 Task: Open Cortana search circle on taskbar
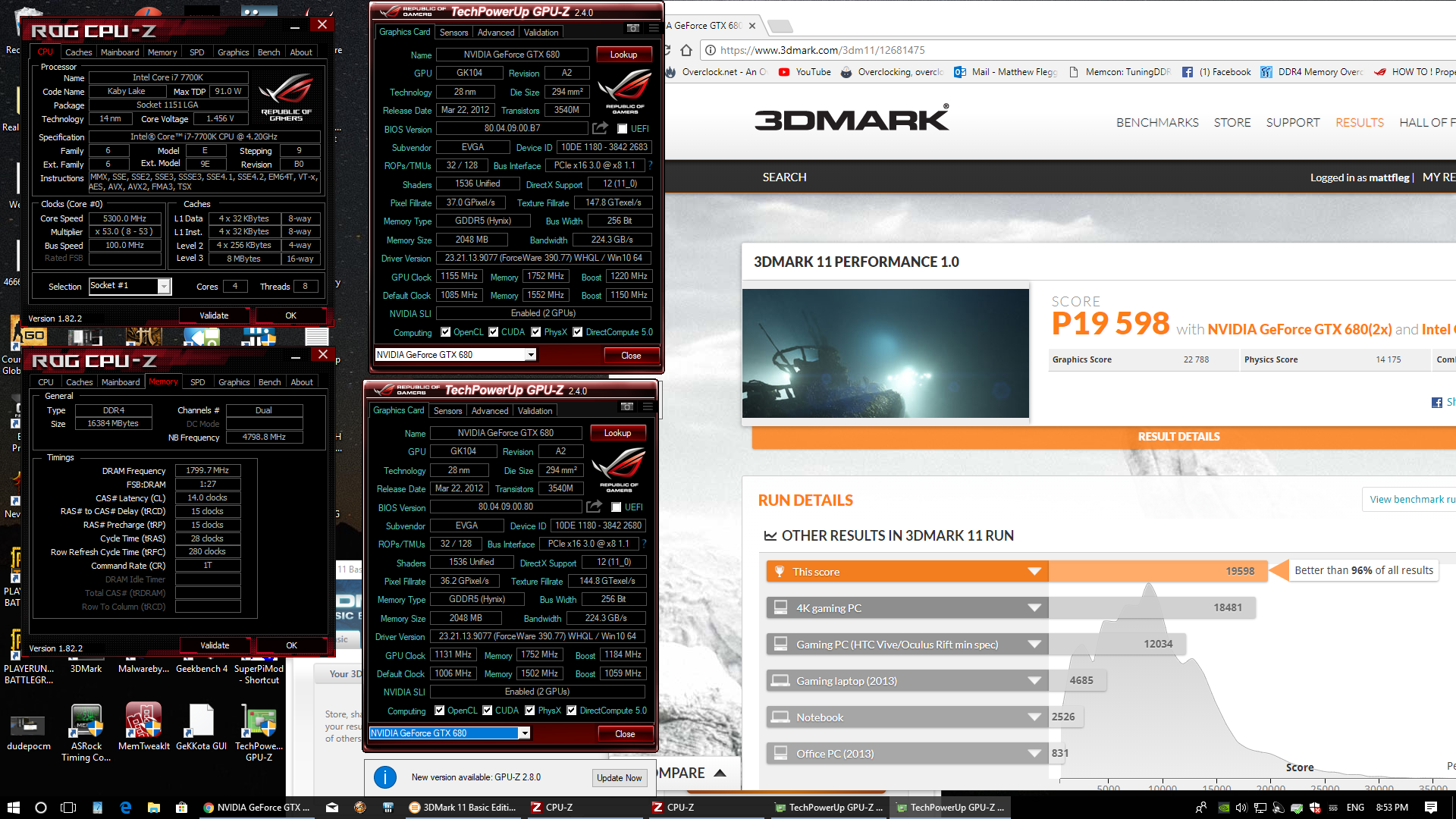[41, 808]
